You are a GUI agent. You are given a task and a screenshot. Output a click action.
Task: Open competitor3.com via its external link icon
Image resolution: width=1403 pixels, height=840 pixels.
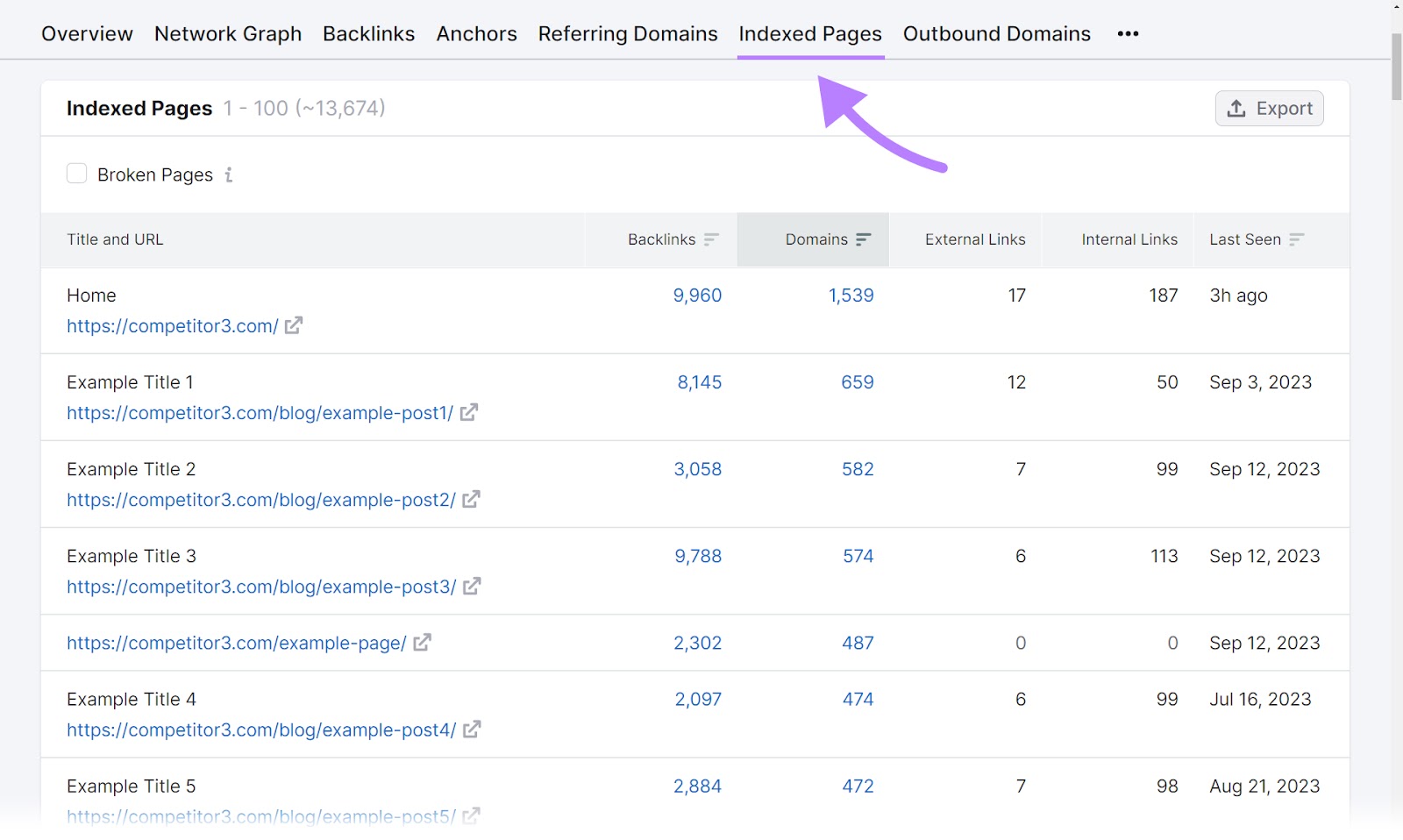click(295, 325)
